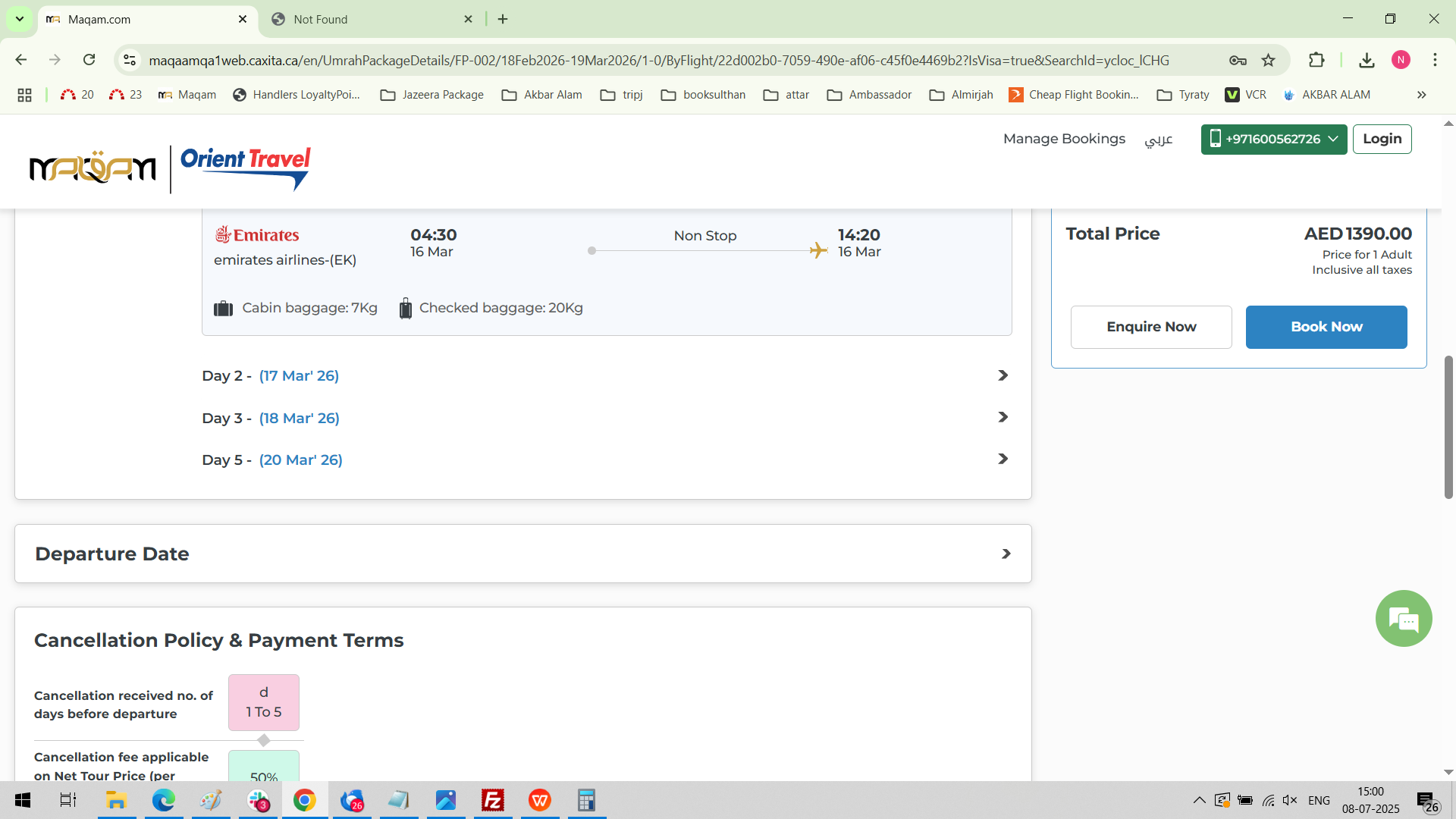1456x819 pixels.
Task: Open the browser downloads icon
Action: pos(1367,61)
